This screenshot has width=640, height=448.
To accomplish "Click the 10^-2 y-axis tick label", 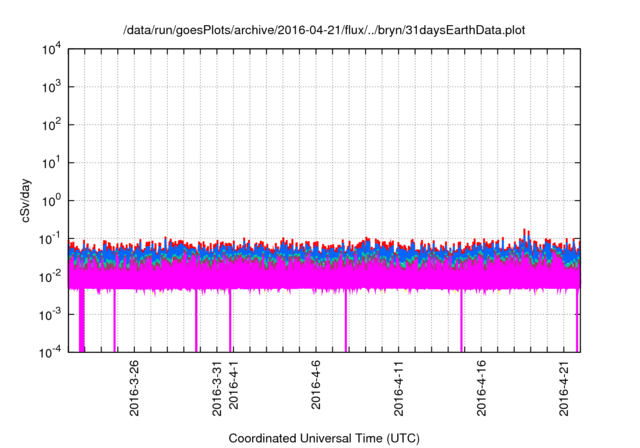I will pyautogui.click(x=50, y=277).
